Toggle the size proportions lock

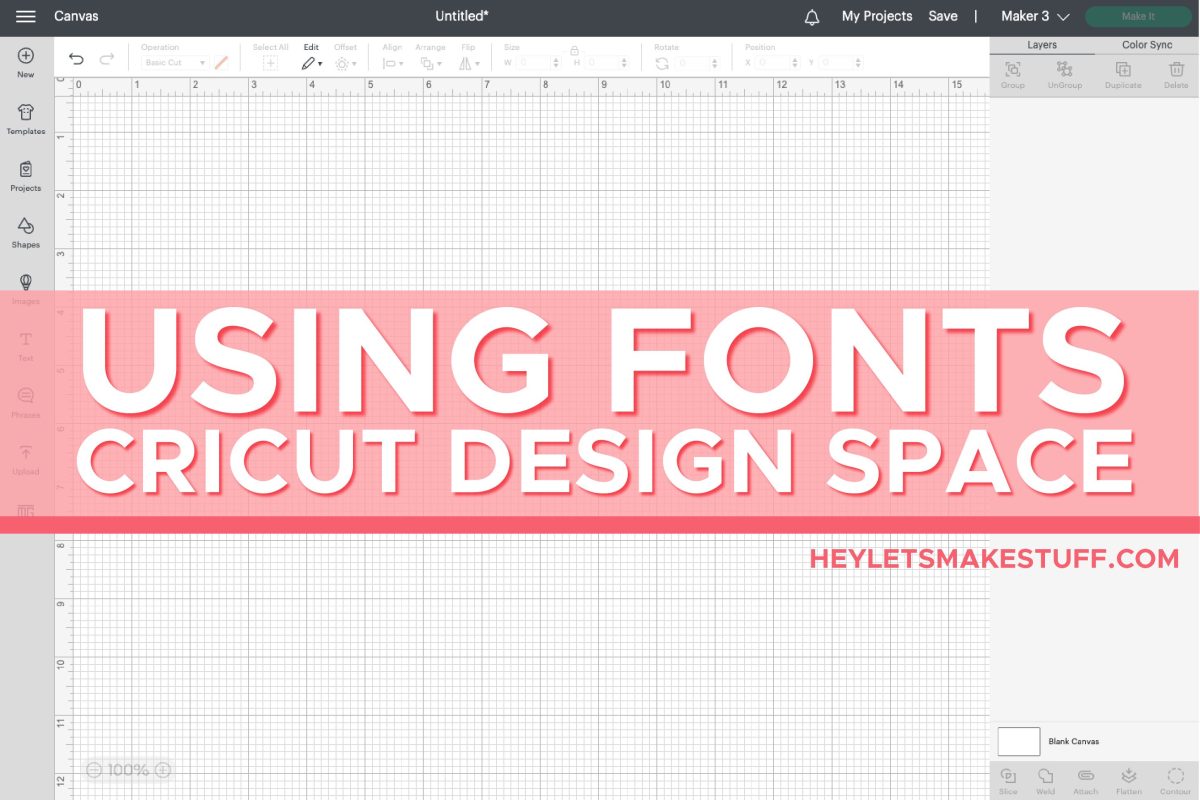click(574, 49)
